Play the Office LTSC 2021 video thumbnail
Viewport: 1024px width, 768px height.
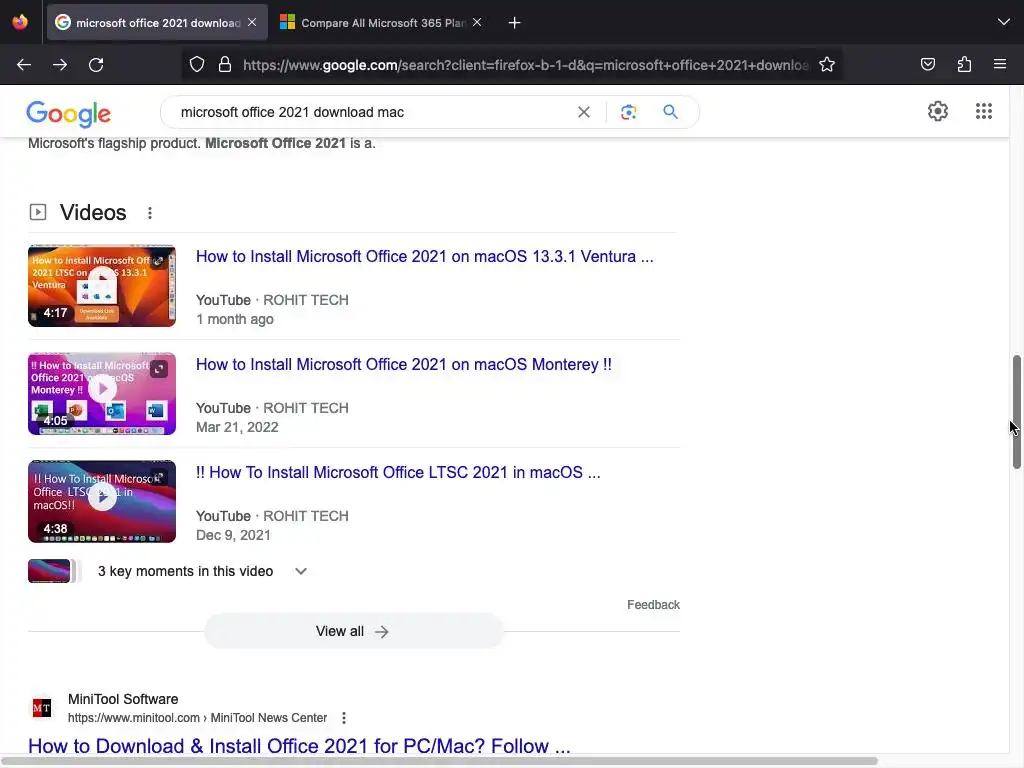[x=102, y=502]
